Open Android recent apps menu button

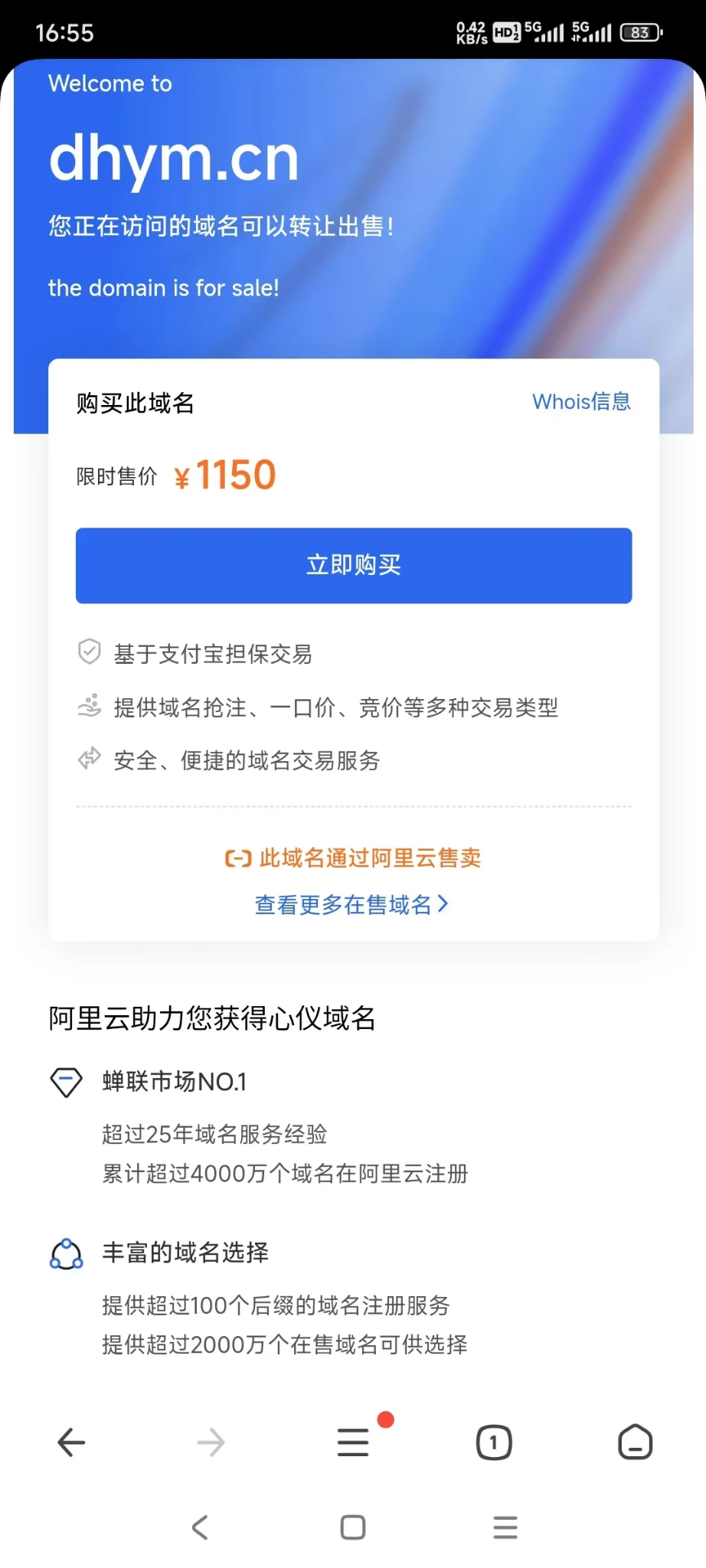click(x=505, y=1527)
